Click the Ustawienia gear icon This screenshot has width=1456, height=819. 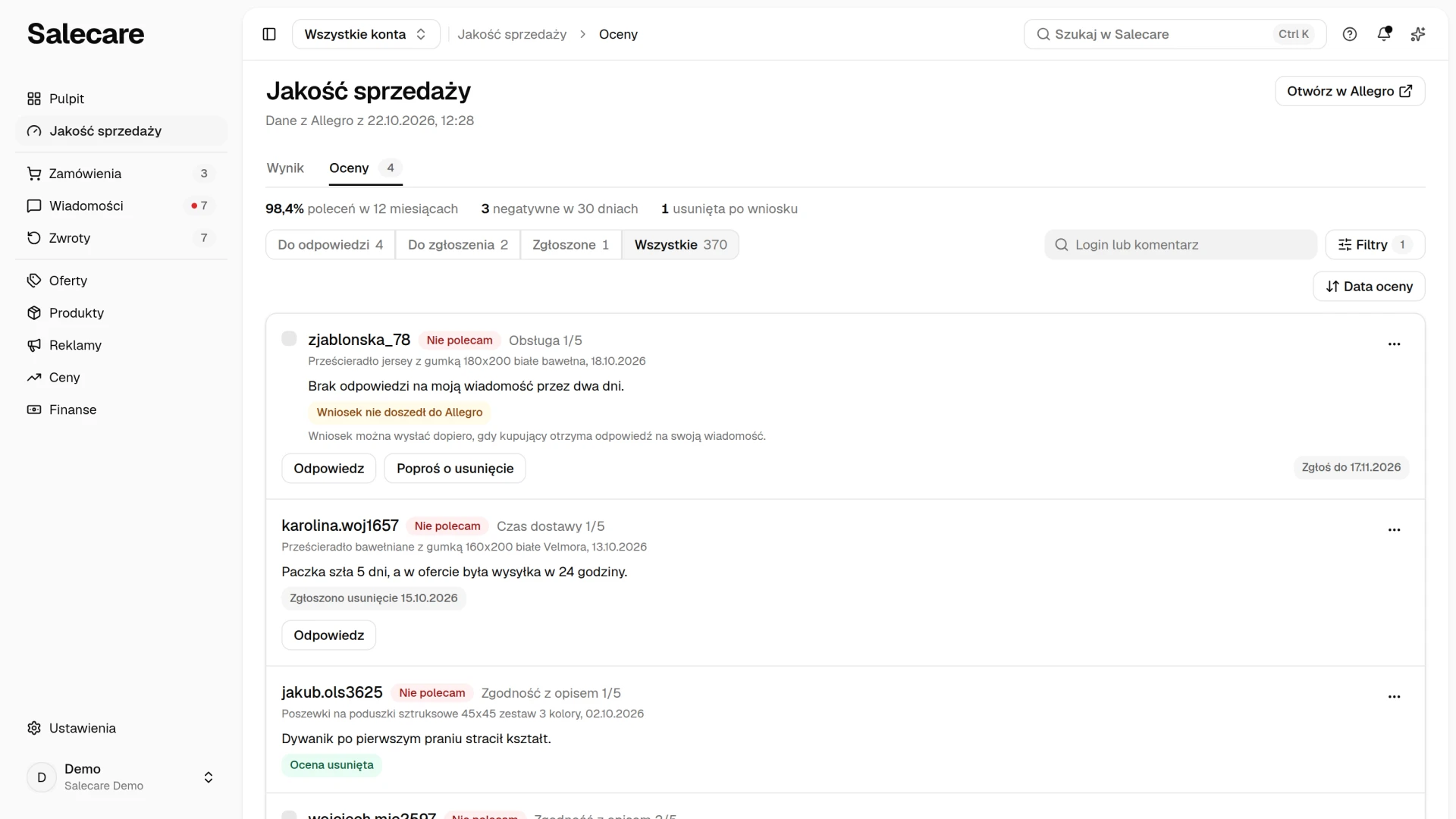(x=34, y=728)
